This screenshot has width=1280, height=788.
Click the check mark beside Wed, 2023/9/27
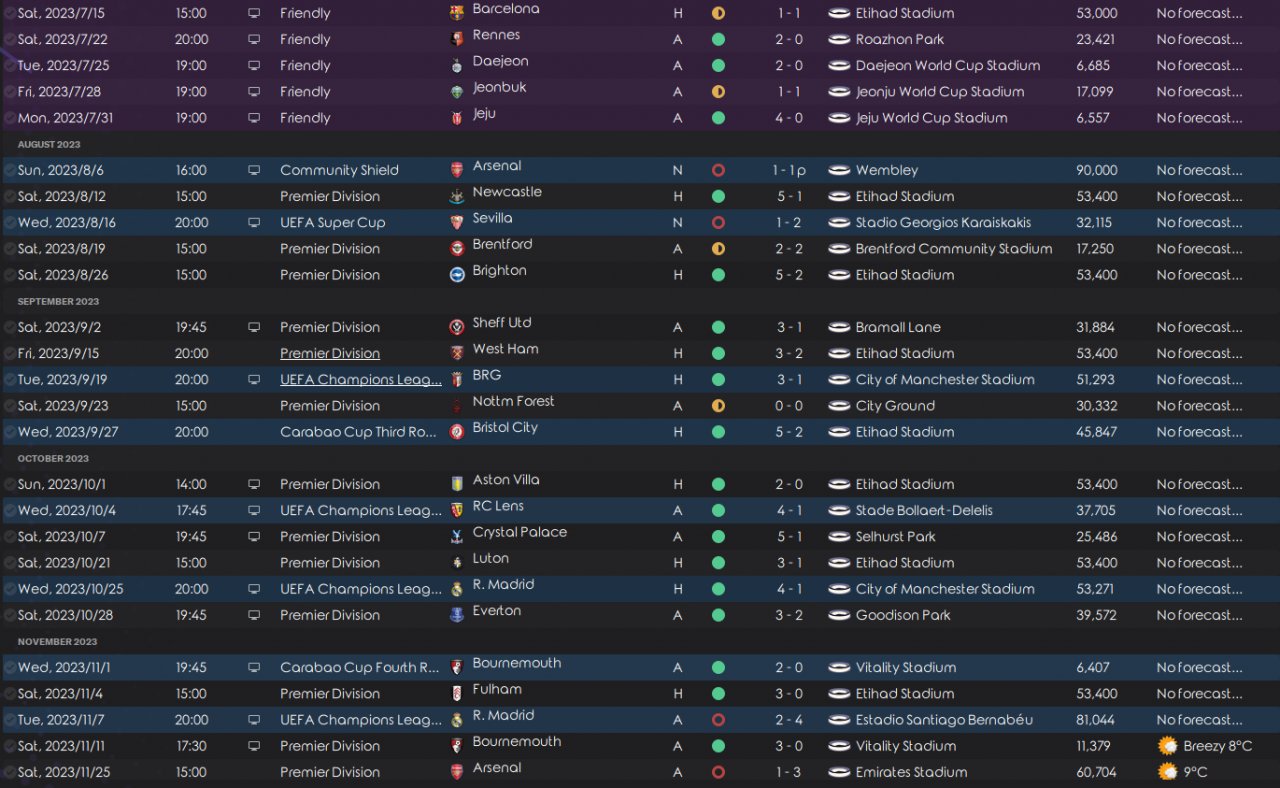point(9,432)
